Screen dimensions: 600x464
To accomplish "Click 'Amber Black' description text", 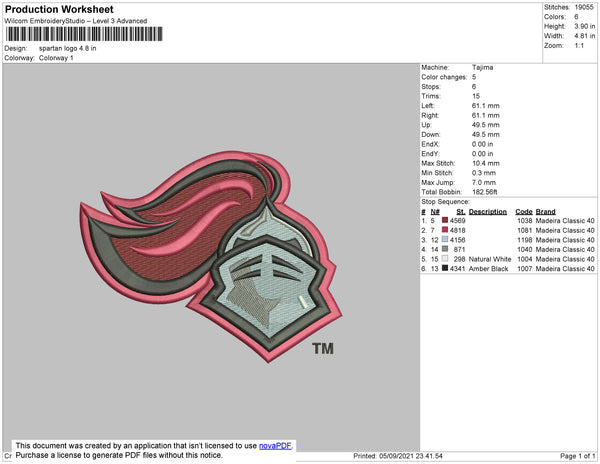I will tap(488, 269).
